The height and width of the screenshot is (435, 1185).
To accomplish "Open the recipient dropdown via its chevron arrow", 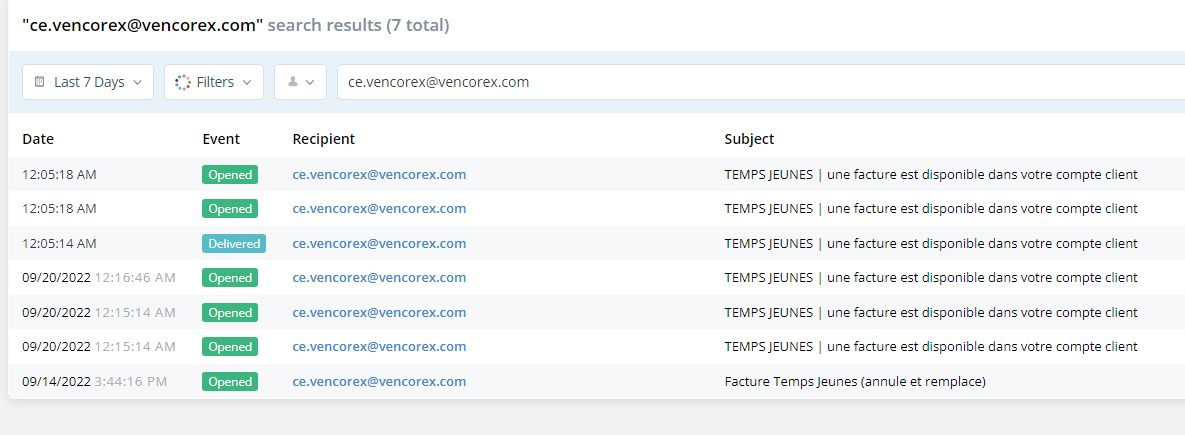I will [310, 82].
